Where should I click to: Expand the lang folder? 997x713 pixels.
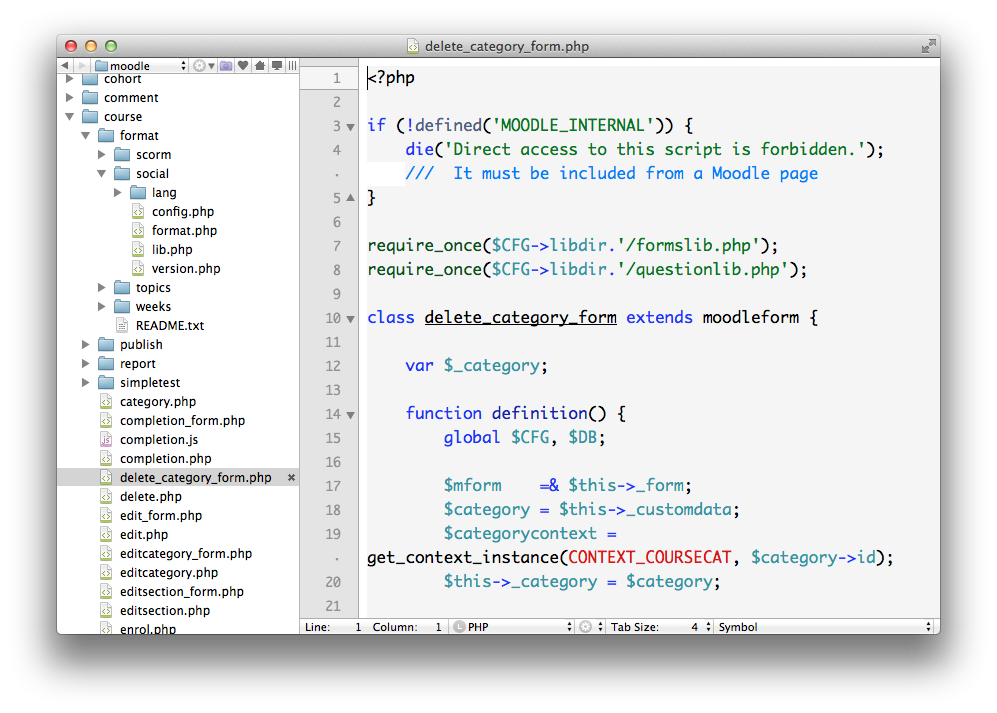[x=118, y=192]
